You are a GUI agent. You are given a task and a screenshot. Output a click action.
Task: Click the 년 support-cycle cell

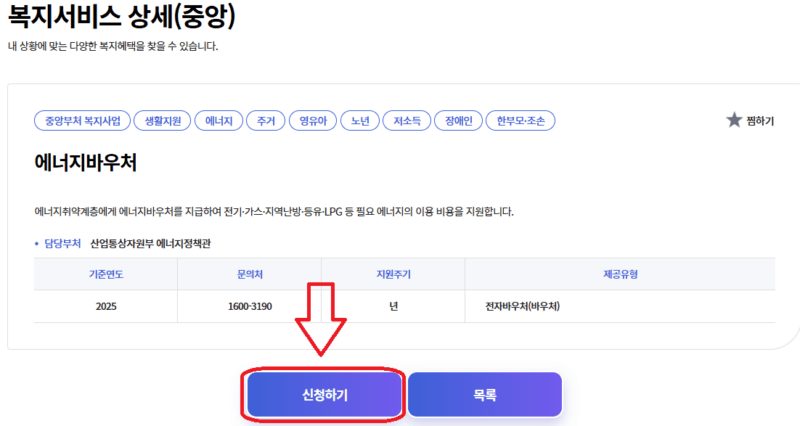coord(393,307)
